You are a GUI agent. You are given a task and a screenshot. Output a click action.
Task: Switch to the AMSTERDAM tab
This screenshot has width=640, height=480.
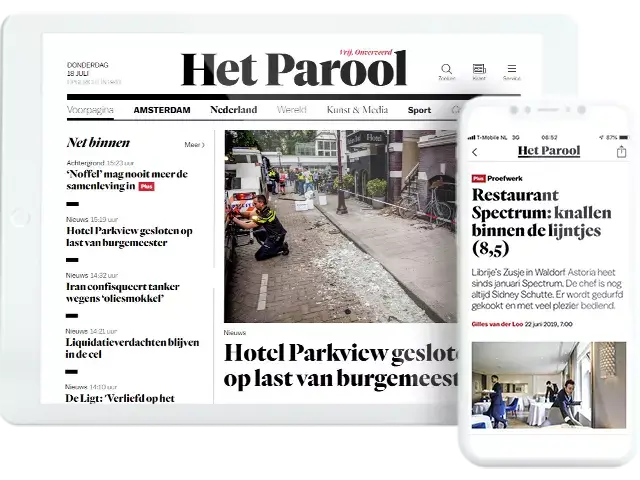162,110
